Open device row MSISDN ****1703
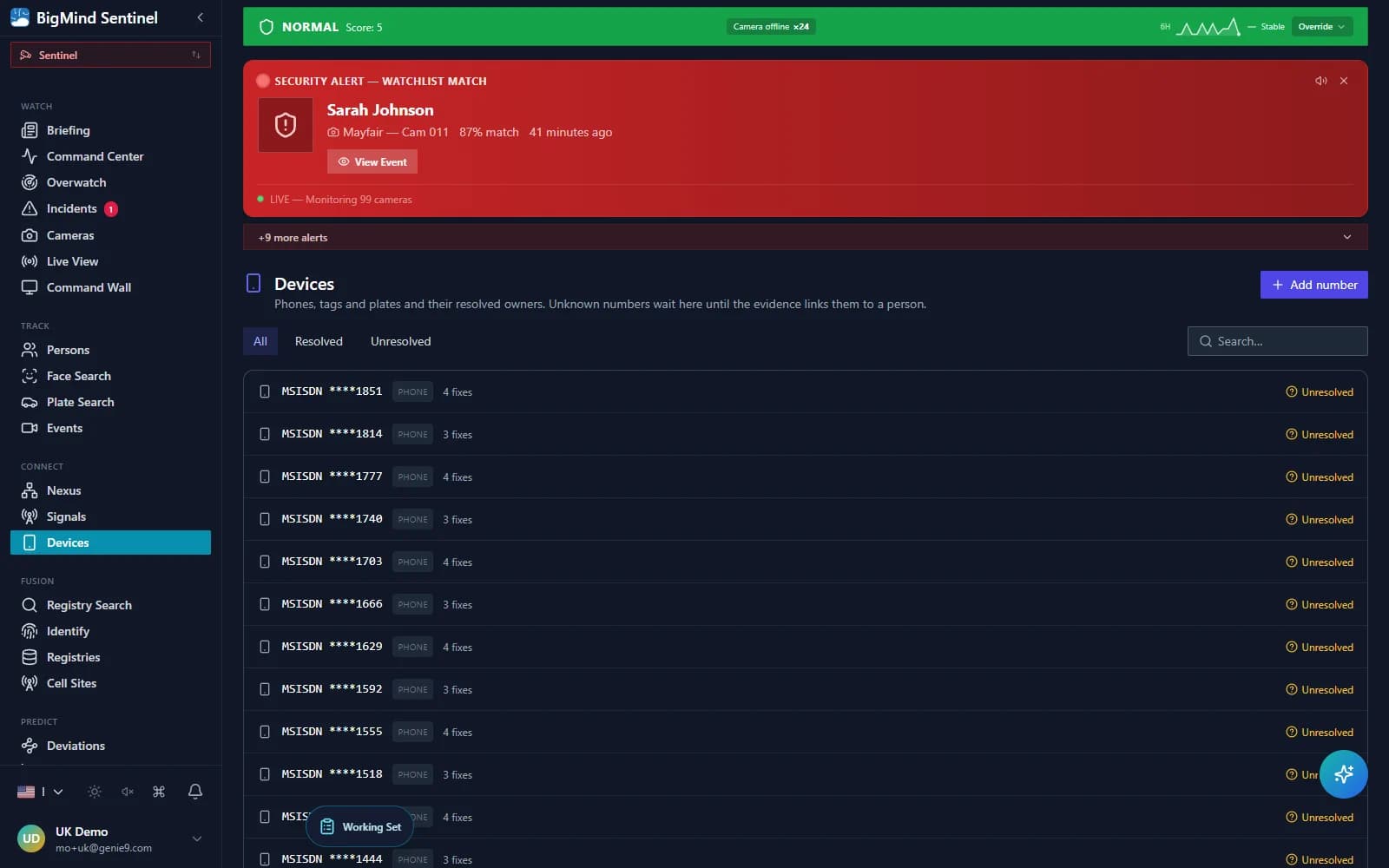Viewport: 1389px width, 868px height. [805, 562]
